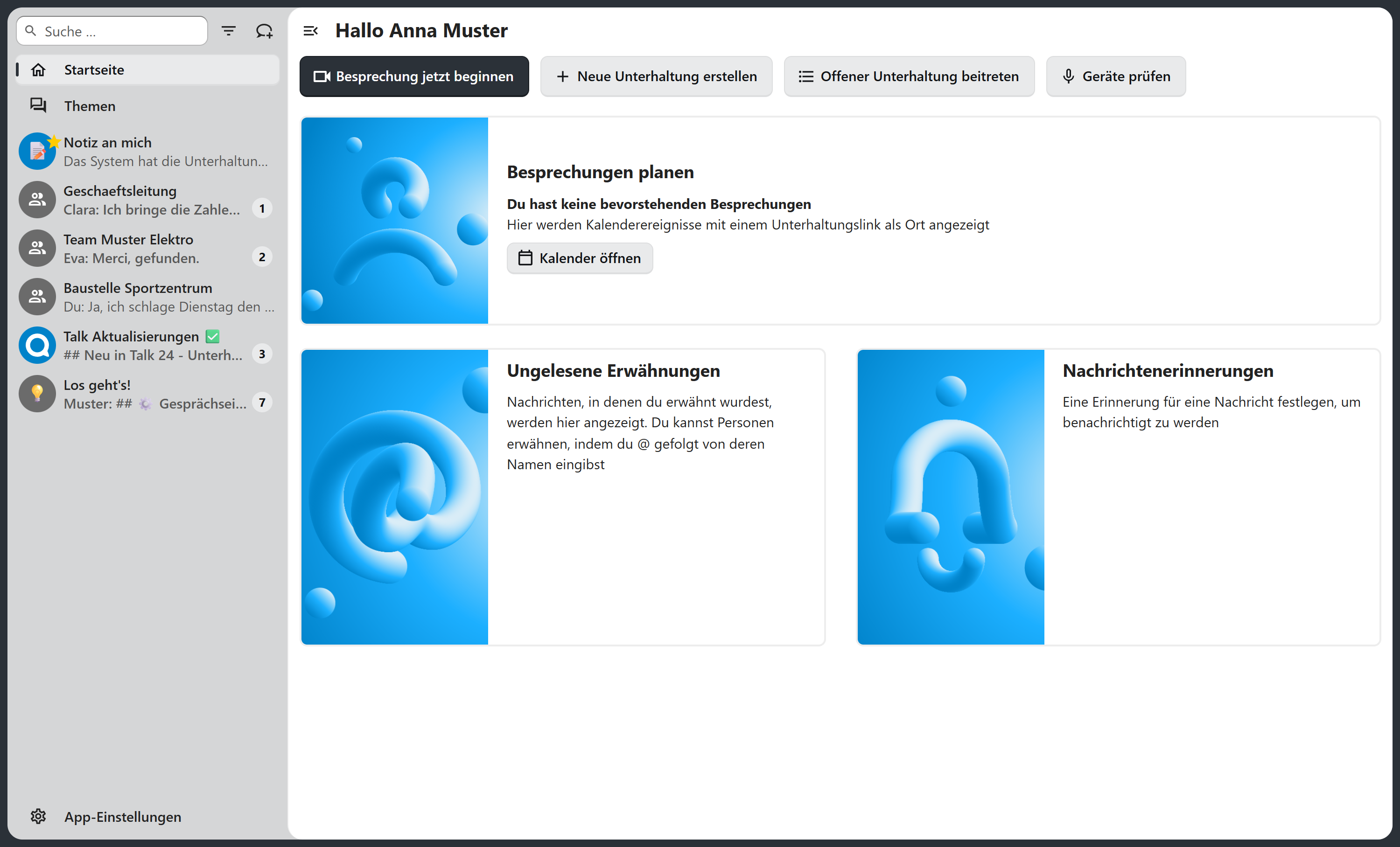Click the home icon for Startseite
This screenshot has height=847, width=1400.
tap(38, 70)
